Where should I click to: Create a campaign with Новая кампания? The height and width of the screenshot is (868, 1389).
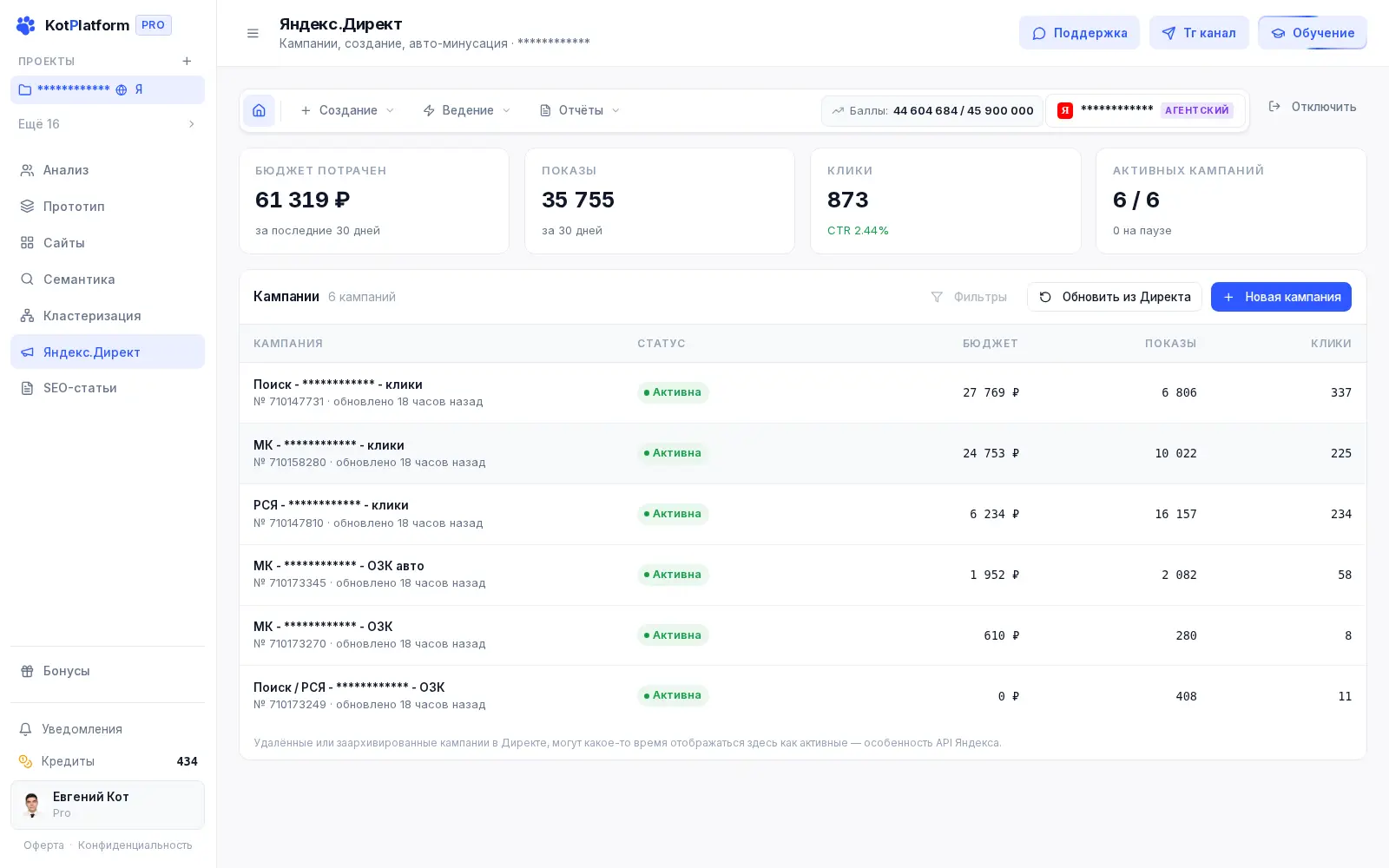click(1281, 297)
